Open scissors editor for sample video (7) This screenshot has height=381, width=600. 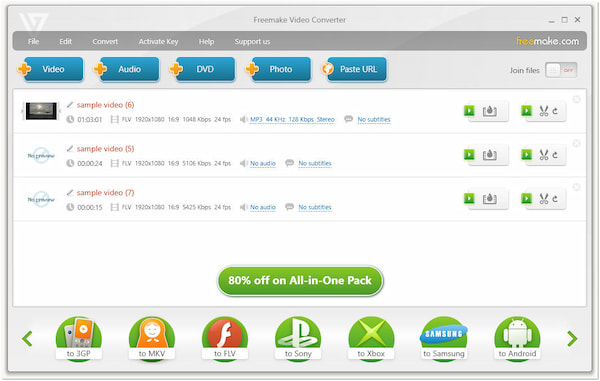pyautogui.click(x=544, y=199)
